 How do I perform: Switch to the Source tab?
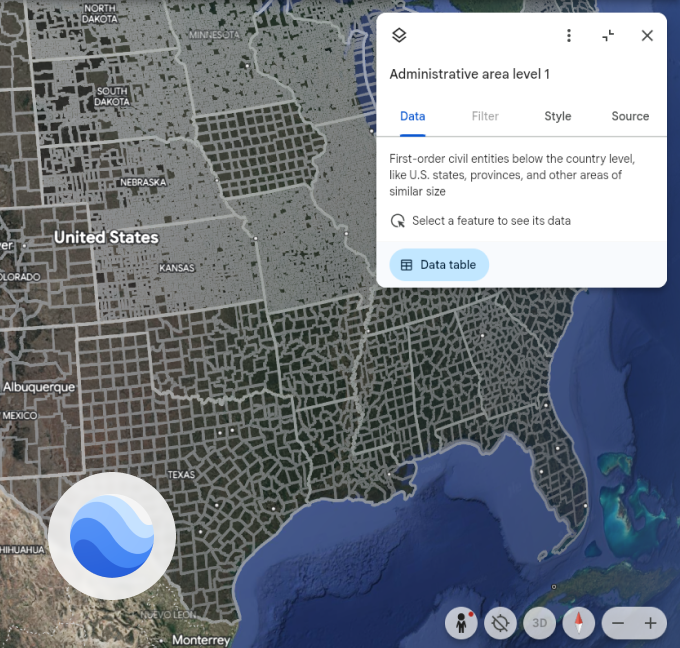coord(630,116)
